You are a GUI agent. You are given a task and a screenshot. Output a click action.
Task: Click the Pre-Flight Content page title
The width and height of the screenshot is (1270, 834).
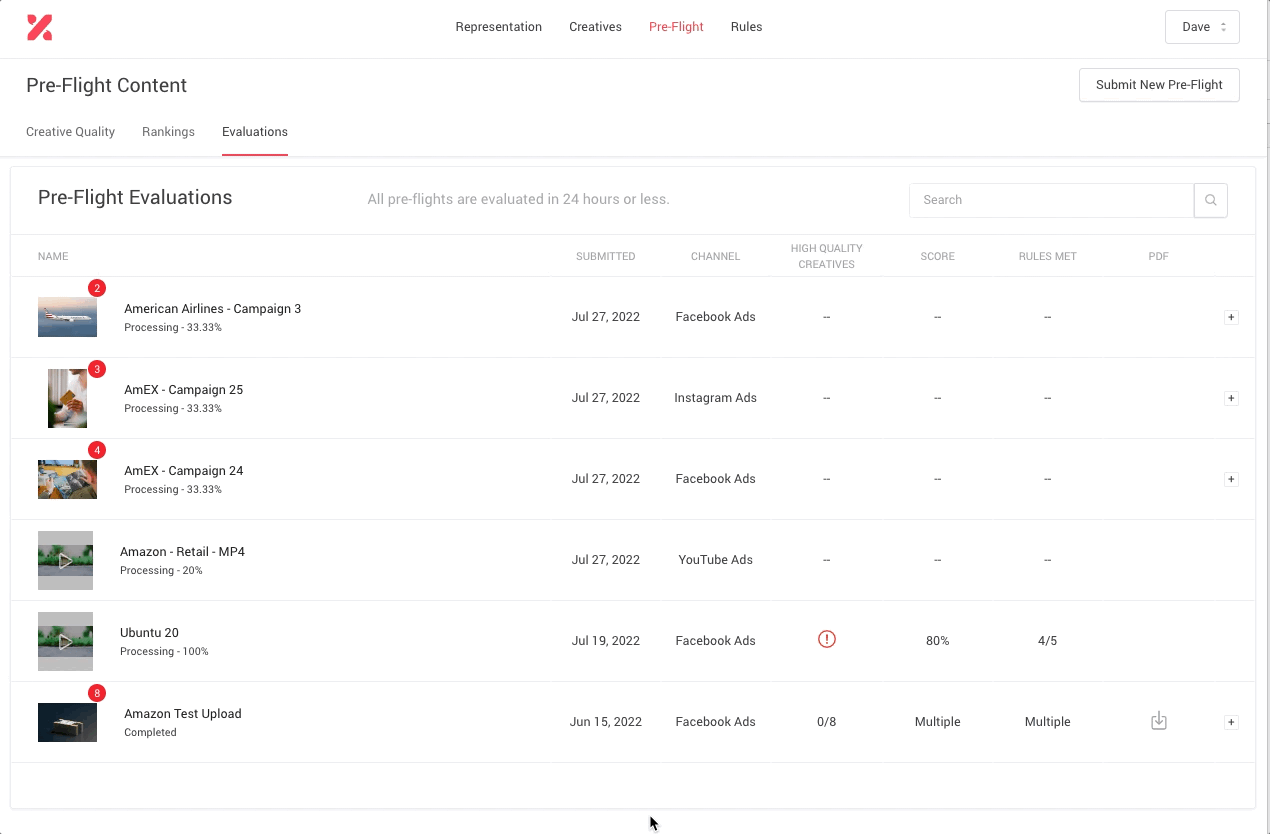106,86
